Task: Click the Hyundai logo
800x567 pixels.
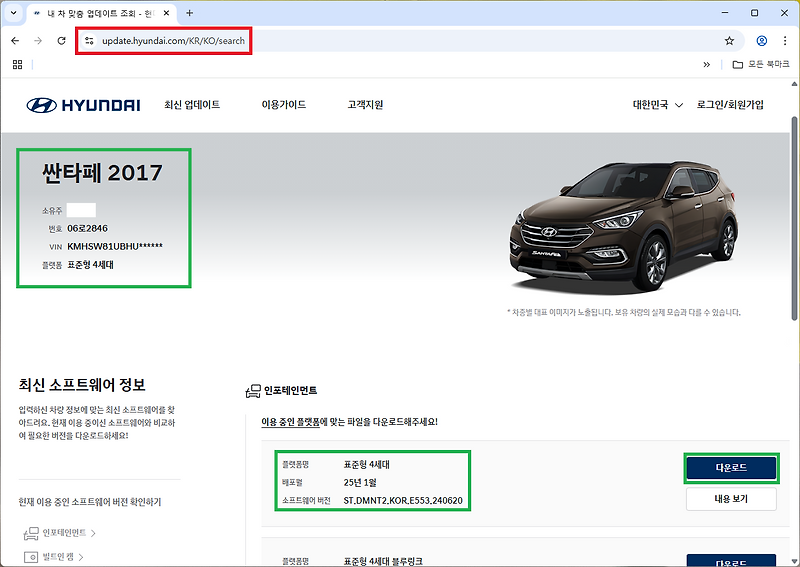Action: click(x=84, y=105)
